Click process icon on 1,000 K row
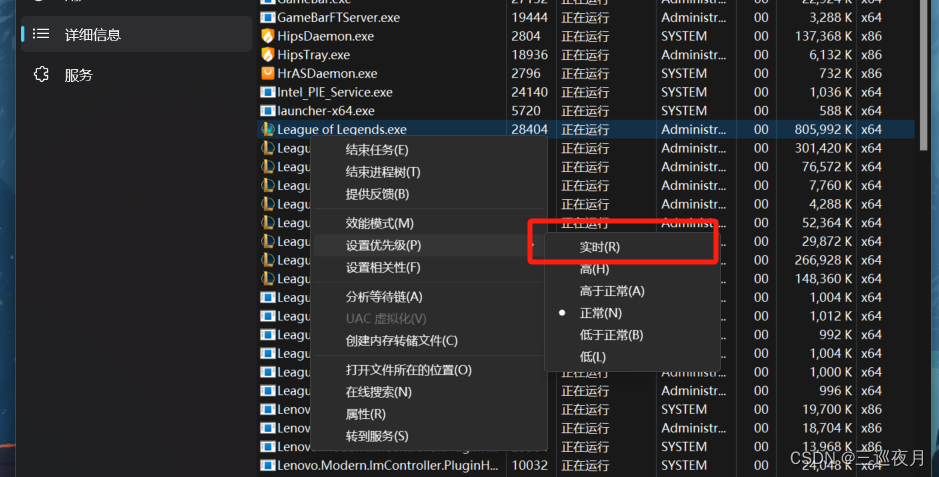 (x=268, y=372)
